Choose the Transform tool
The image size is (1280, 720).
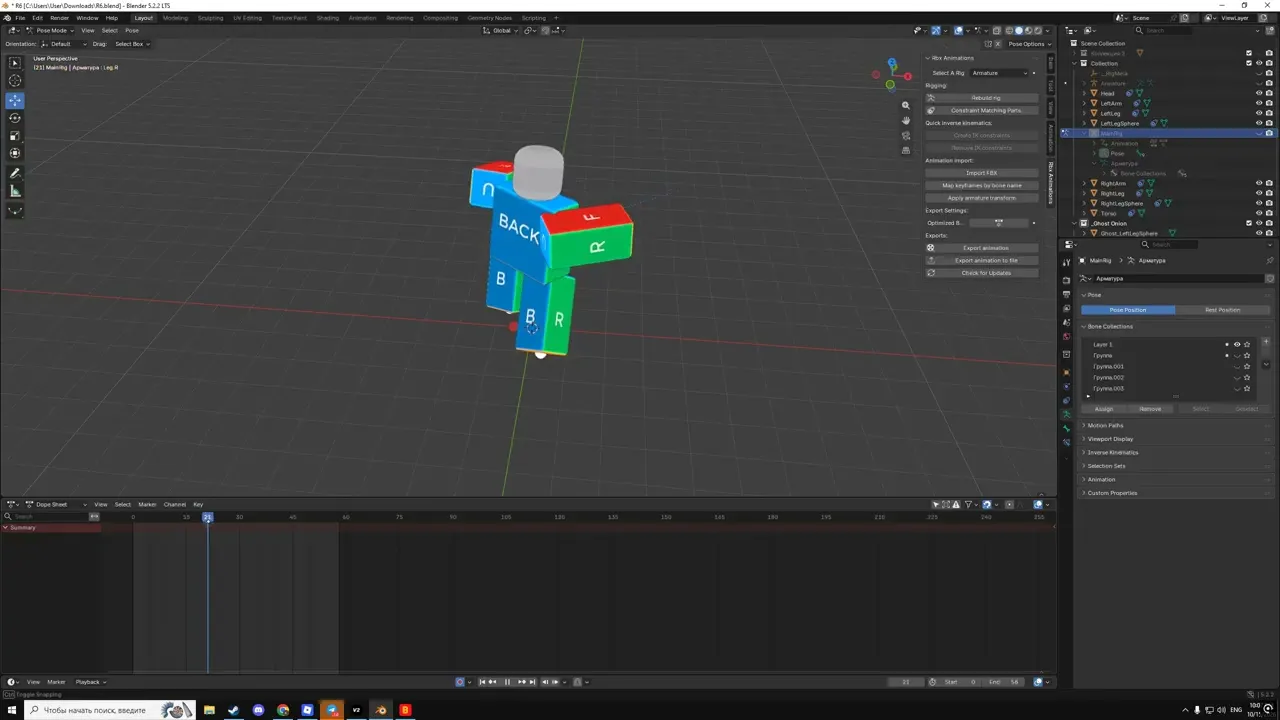click(x=15, y=154)
